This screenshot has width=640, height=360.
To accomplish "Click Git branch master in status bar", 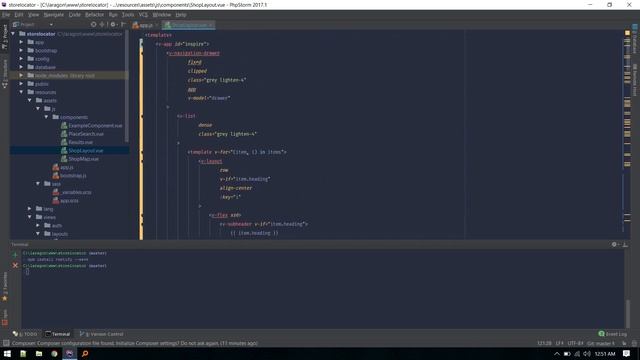I will click(x=601, y=343).
